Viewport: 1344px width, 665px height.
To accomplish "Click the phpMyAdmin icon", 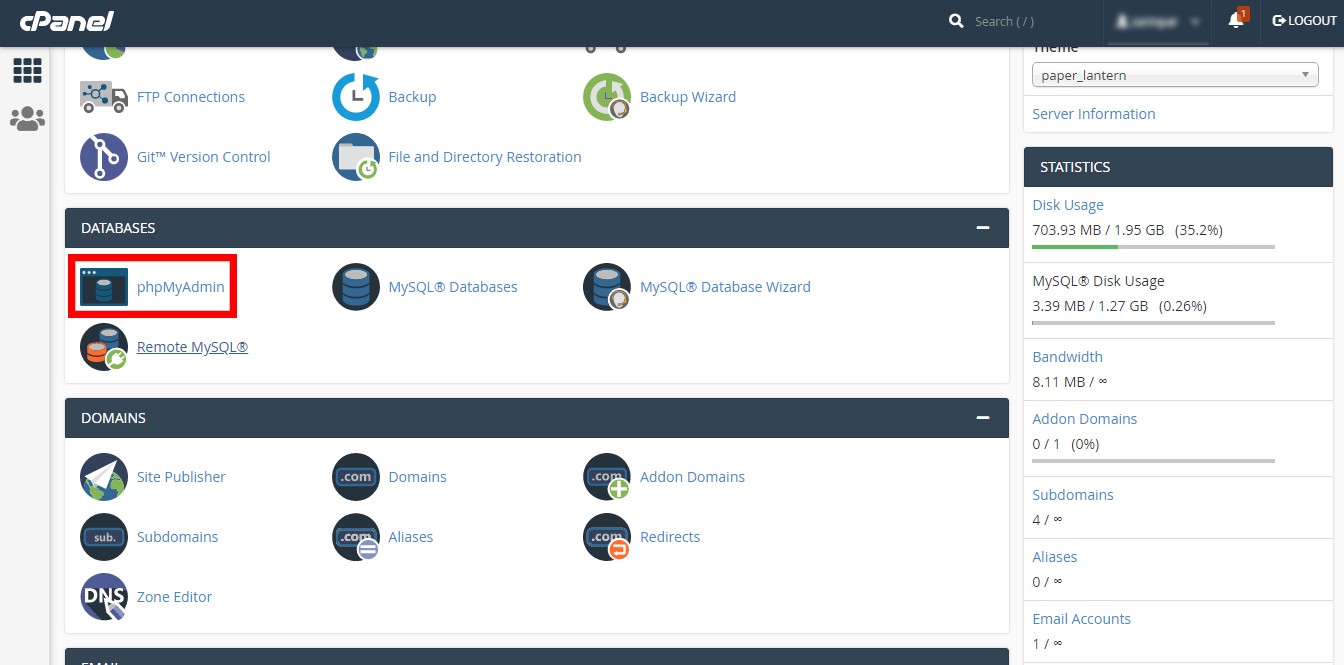I will tap(104, 287).
